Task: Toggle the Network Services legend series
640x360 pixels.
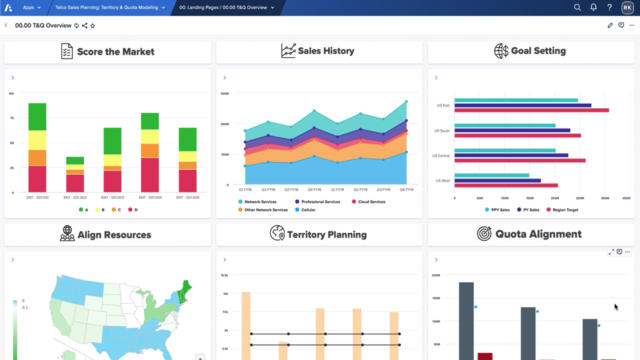Action: click(258, 202)
